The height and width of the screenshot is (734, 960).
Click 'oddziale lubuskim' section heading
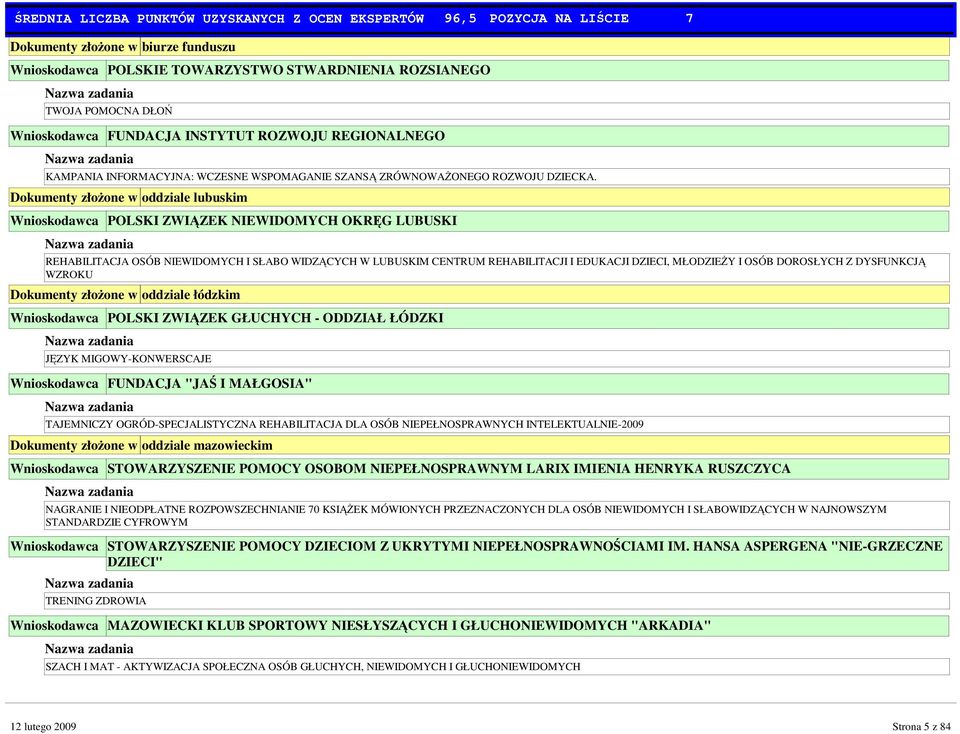click(x=195, y=198)
